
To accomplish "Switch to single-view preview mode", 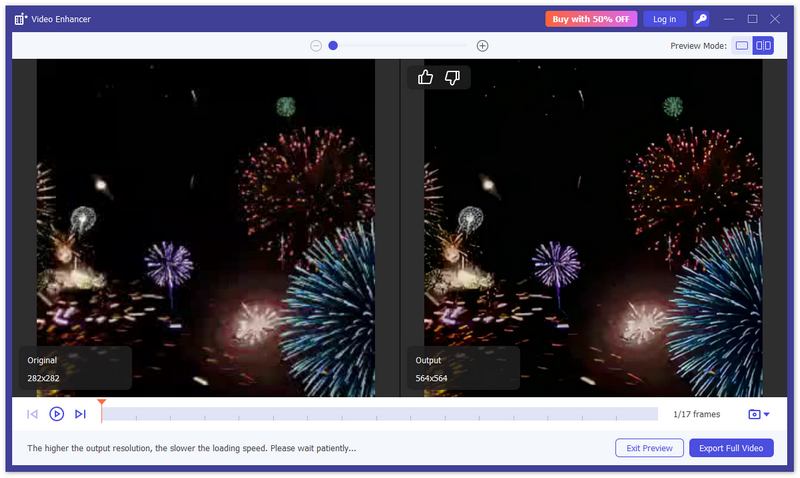I will (741, 46).
